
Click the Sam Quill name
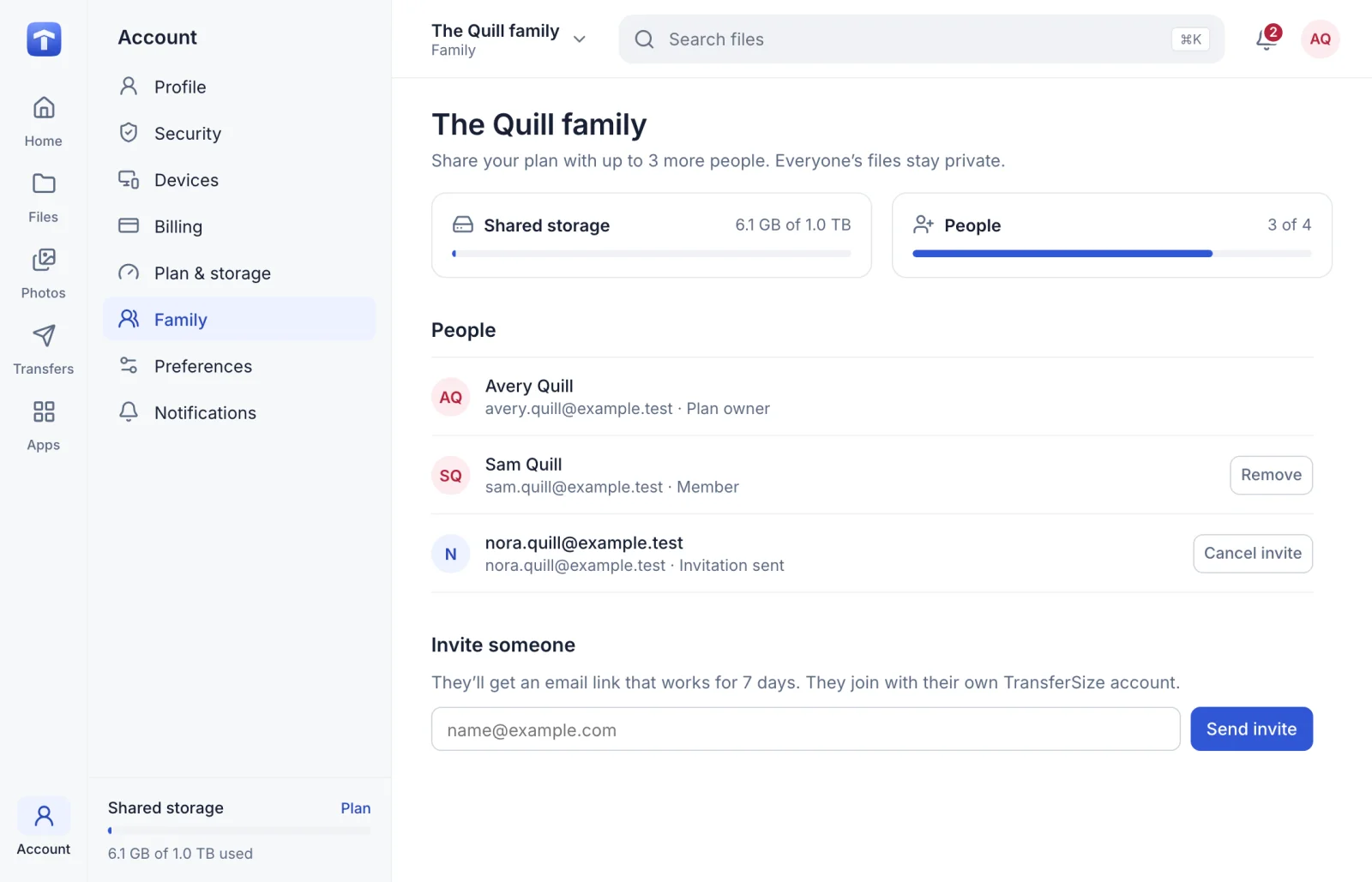pyautogui.click(x=524, y=465)
